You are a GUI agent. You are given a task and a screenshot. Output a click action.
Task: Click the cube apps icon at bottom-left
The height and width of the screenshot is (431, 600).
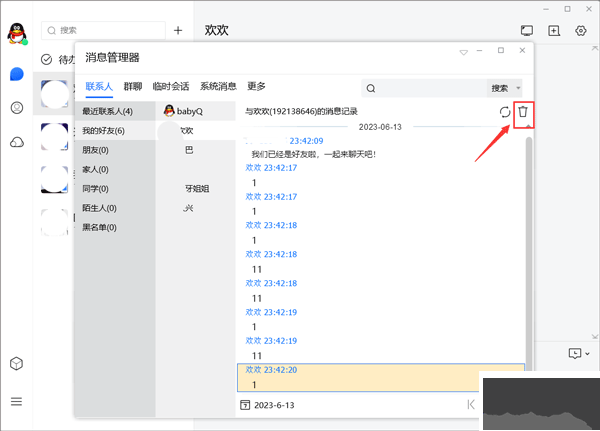pyautogui.click(x=17, y=364)
